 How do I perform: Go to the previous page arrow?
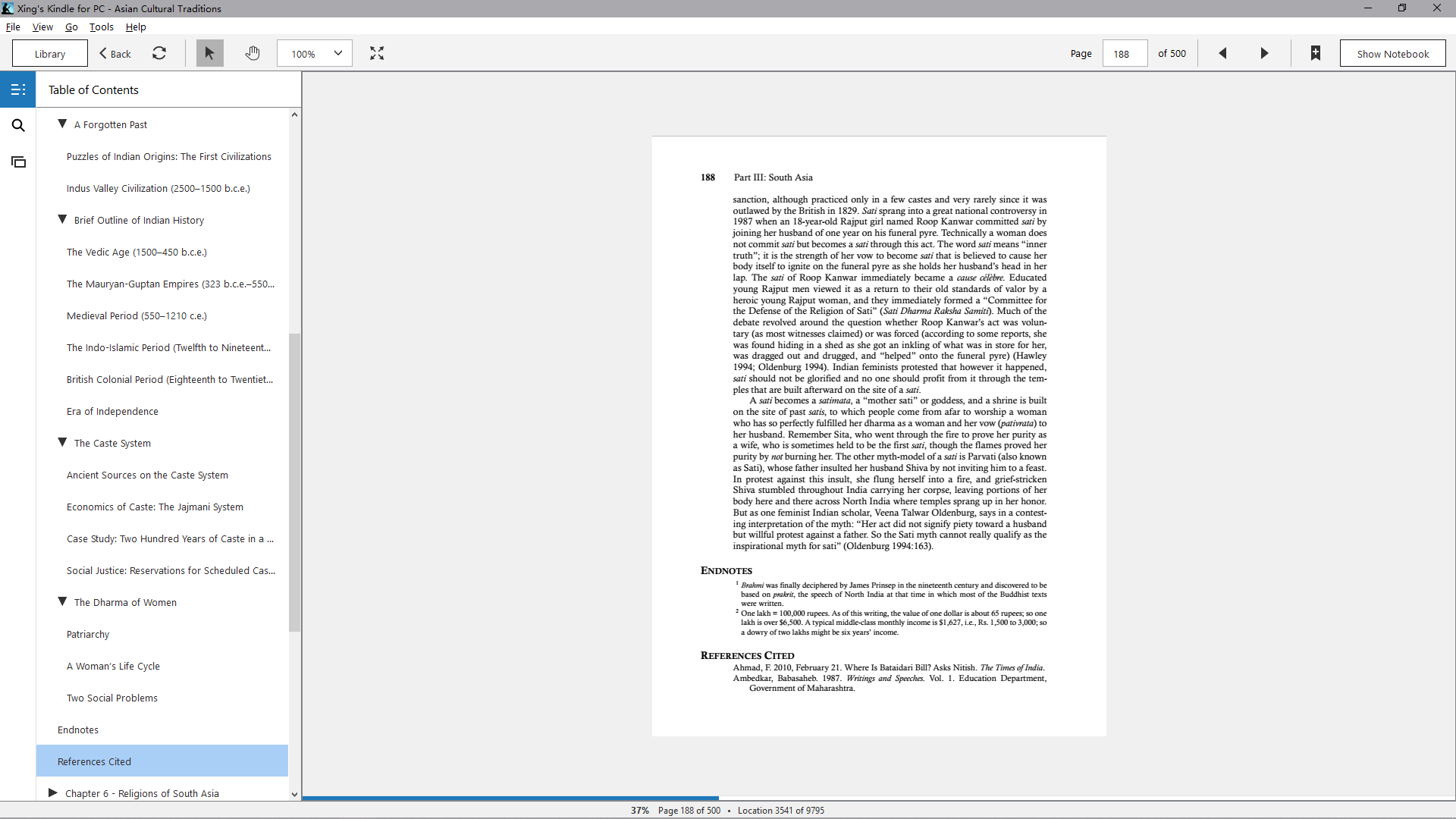coord(1222,53)
